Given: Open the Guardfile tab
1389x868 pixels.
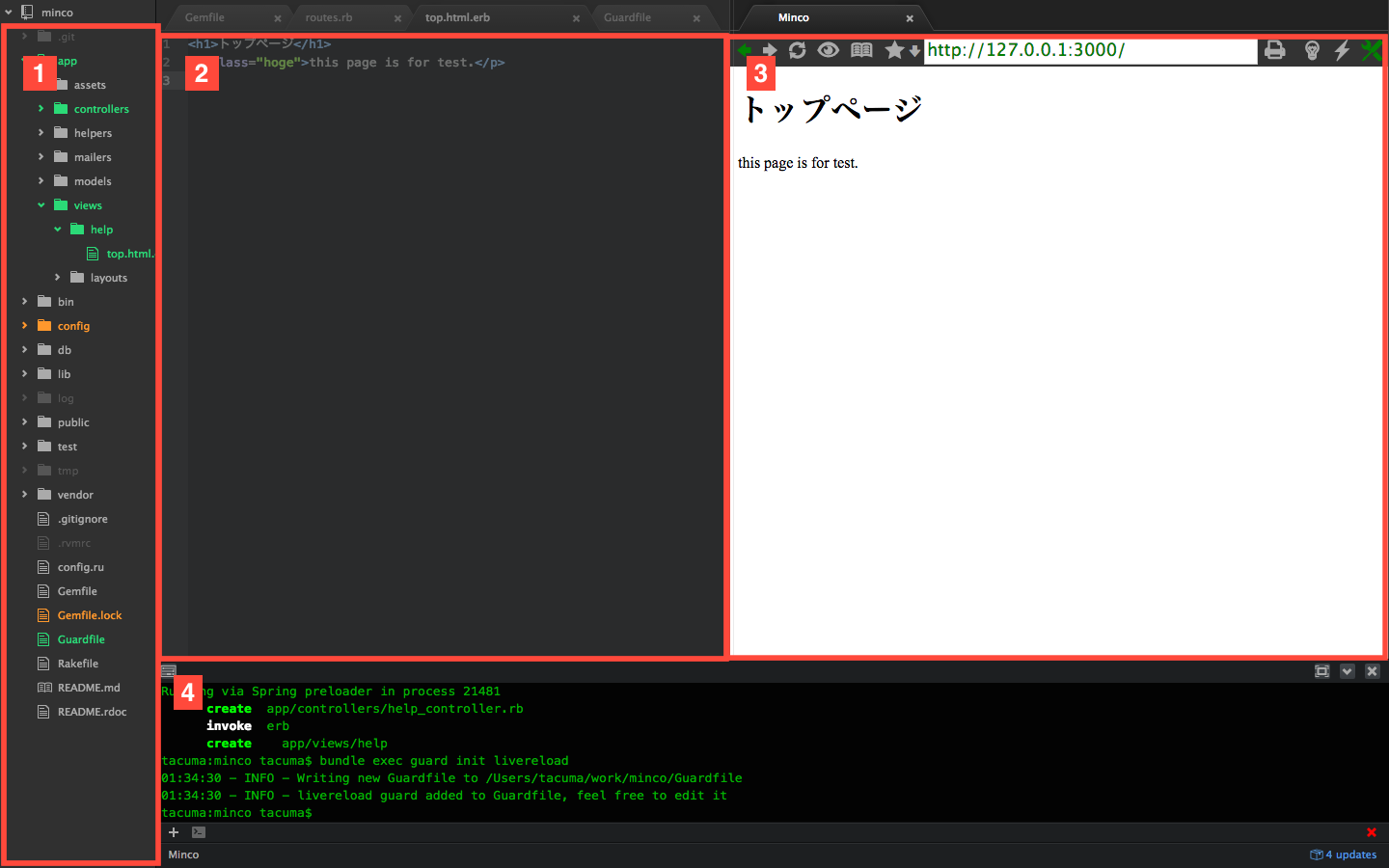Looking at the screenshot, I should (627, 17).
